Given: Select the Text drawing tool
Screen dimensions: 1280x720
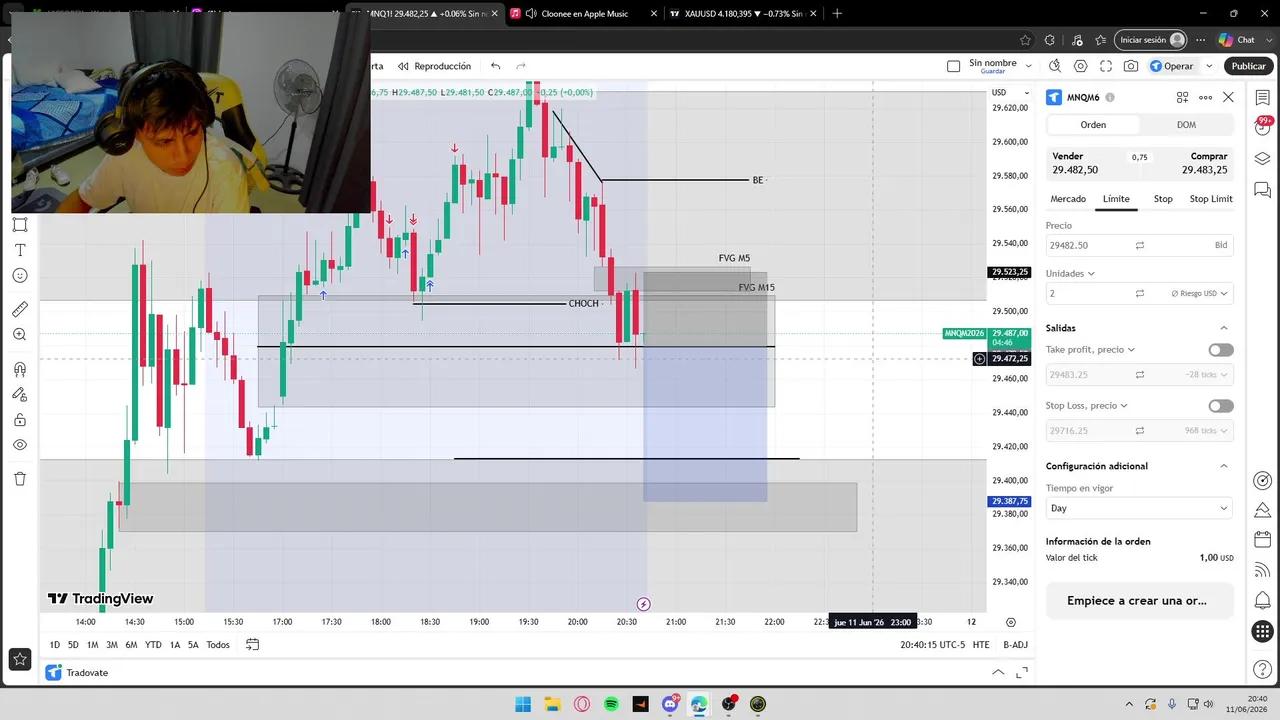Looking at the screenshot, I should (20, 250).
